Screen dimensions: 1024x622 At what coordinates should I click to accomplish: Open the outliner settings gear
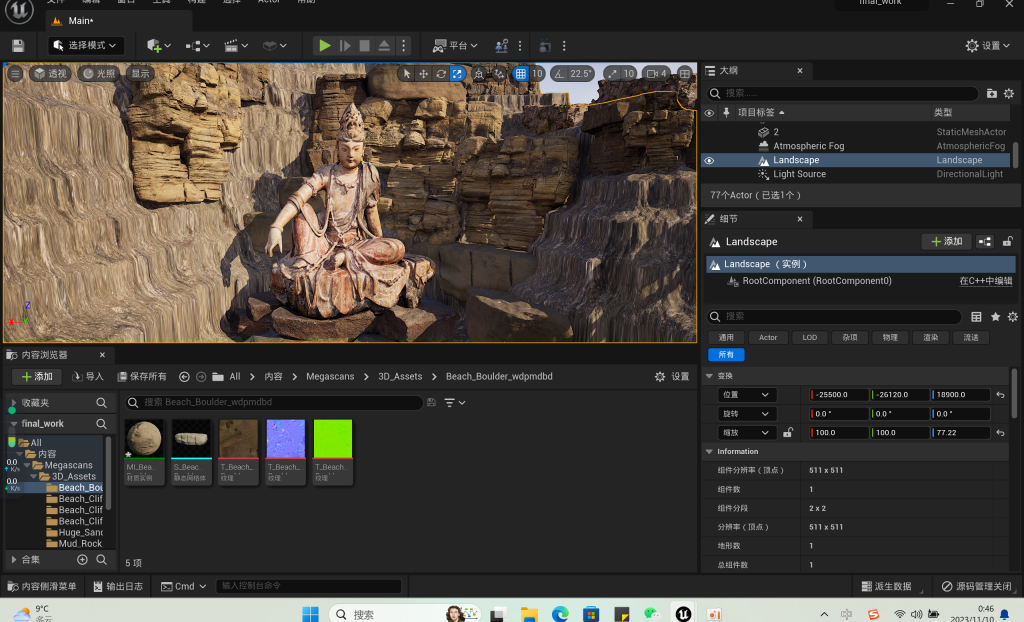pos(1009,93)
